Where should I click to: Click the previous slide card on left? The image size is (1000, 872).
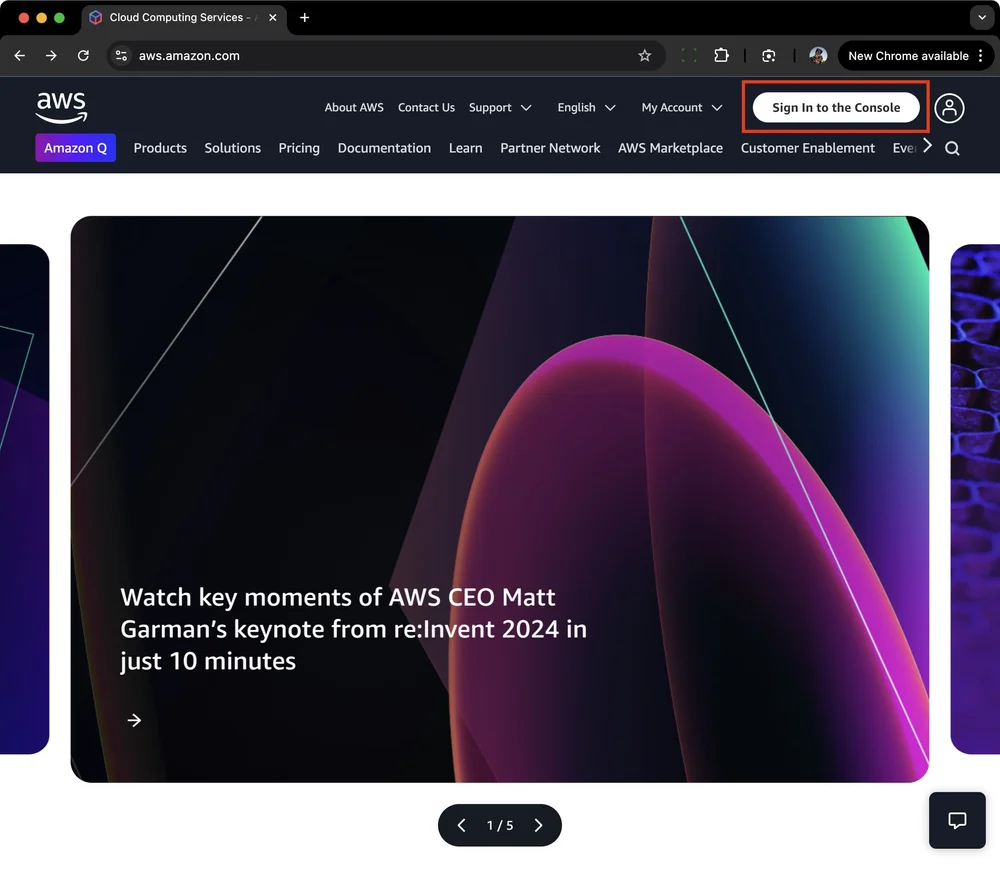tap(24, 499)
